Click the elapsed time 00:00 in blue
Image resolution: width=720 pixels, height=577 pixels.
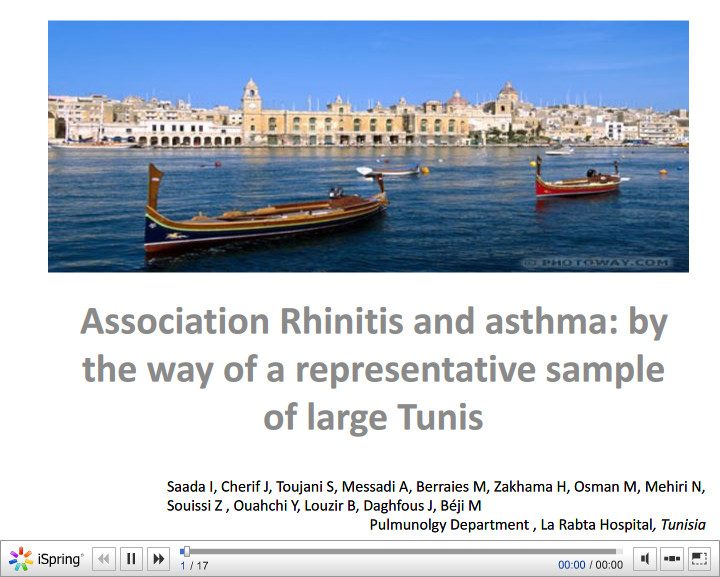[x=571, y=565]
